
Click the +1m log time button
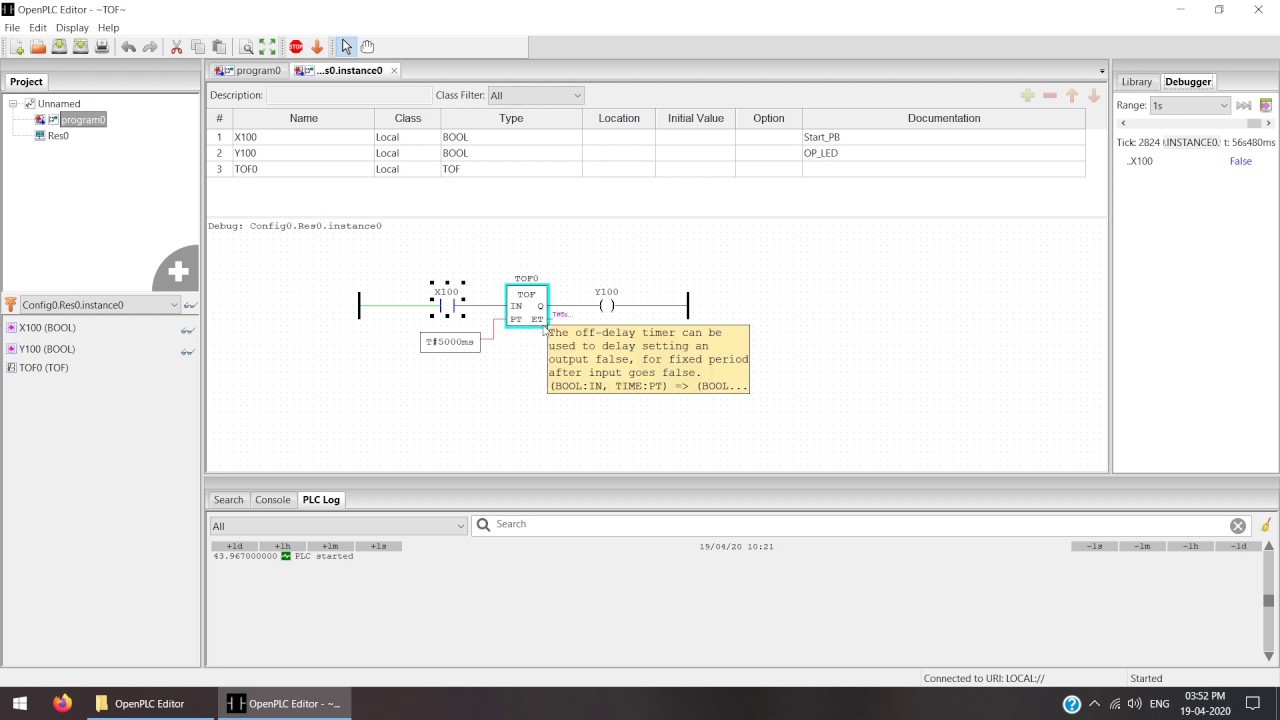click(330, 546)
